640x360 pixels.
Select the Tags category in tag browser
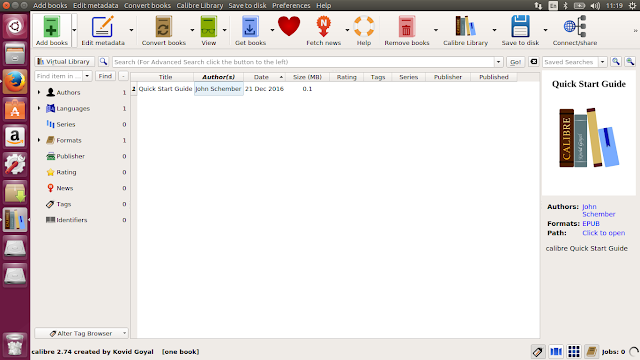pos(63,204)
